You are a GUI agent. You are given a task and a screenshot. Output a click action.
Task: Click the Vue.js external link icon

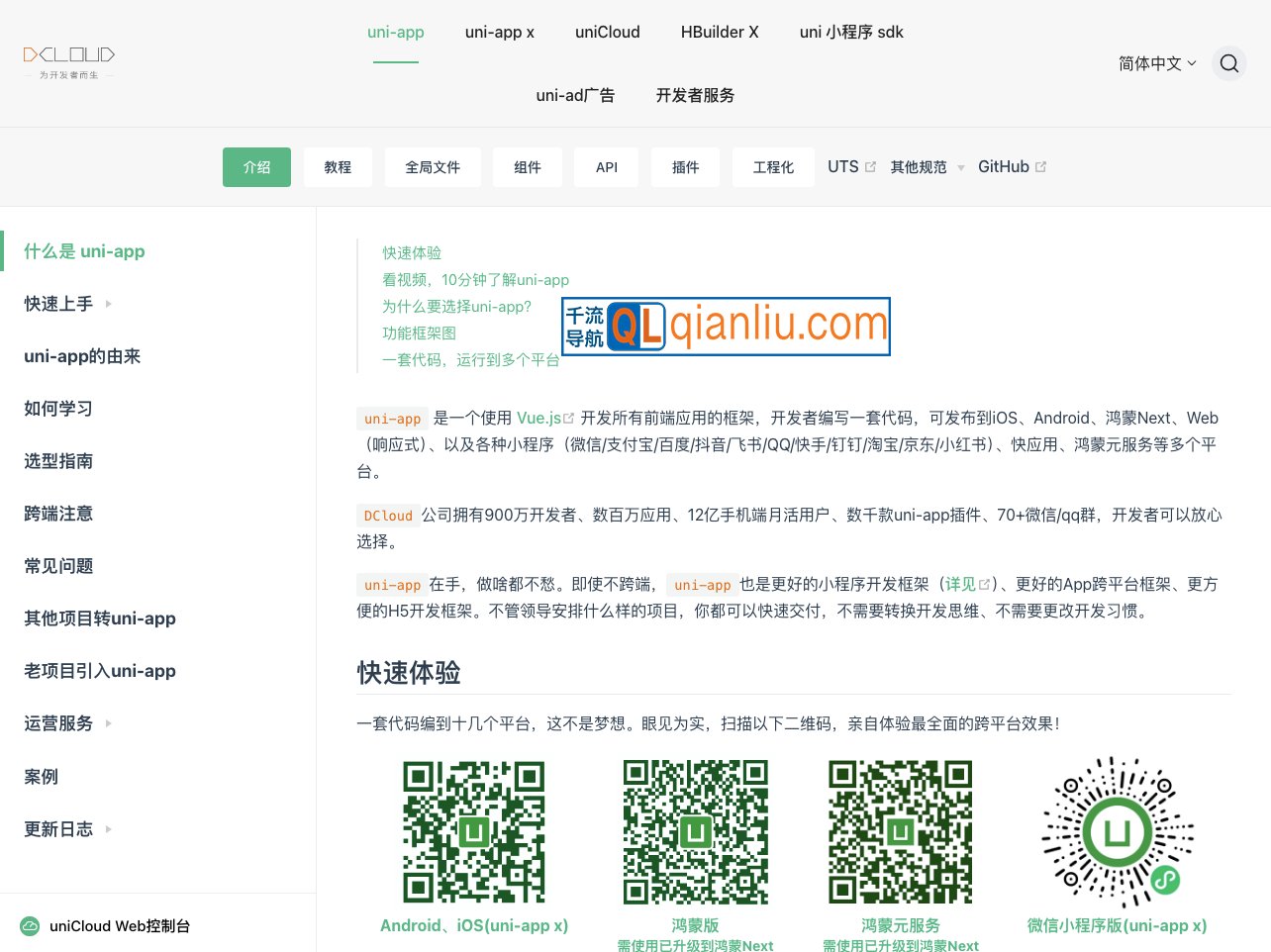[x=568, y=417]
